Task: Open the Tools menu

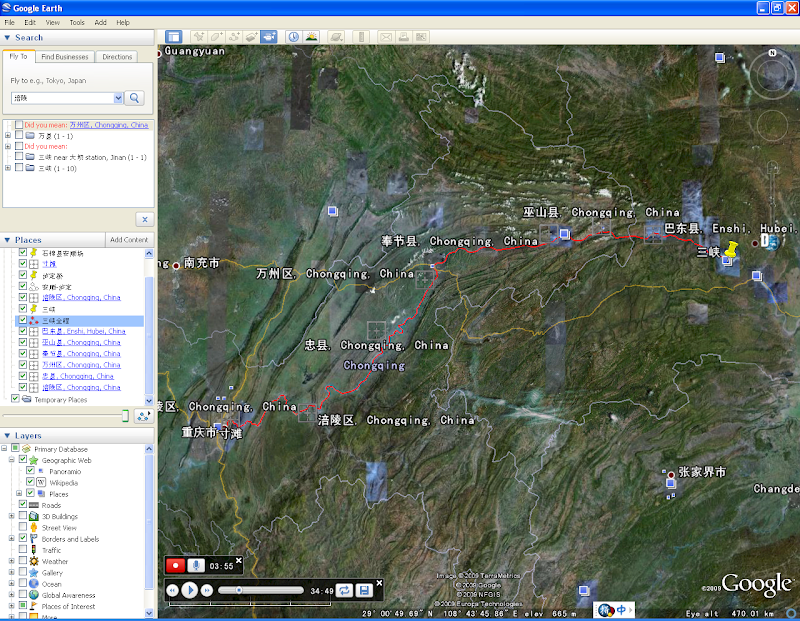Action: click(77, 22)
